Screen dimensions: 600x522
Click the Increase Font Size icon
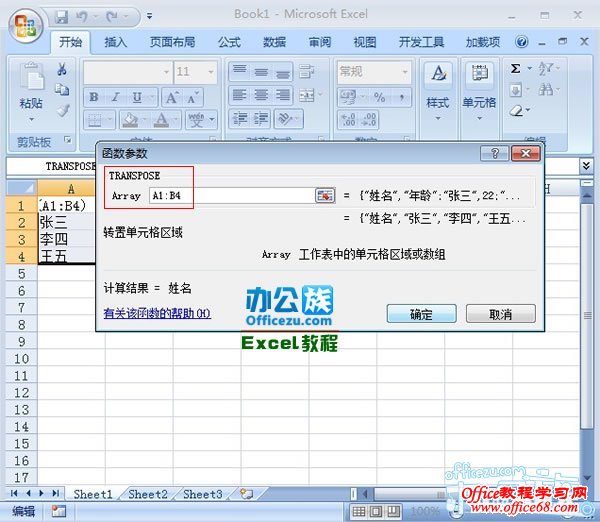[171, 98]
